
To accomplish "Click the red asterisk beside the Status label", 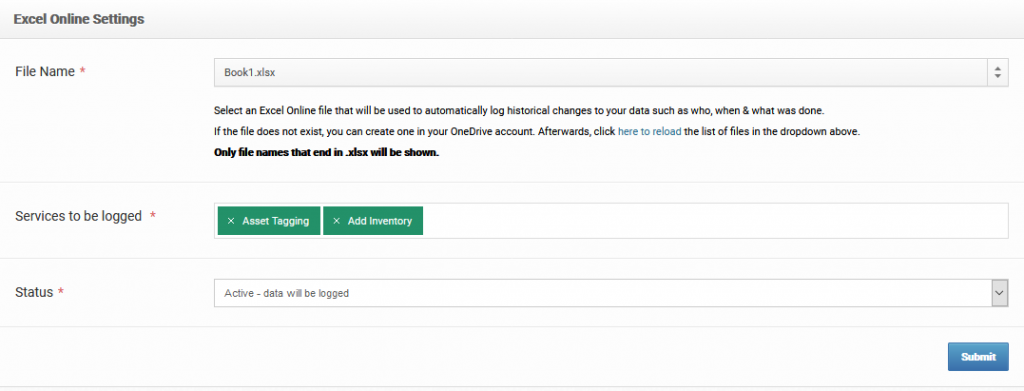I will (x=61, y=291).
